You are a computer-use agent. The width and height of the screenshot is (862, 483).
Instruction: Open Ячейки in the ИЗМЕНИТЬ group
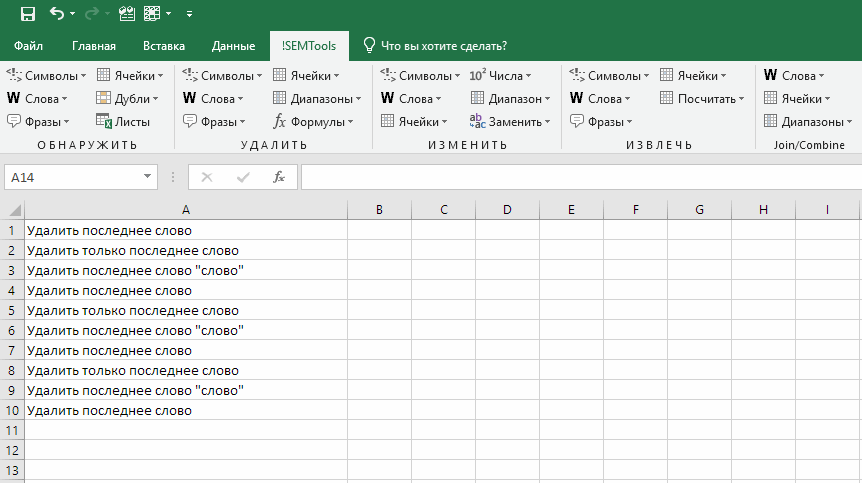[414, 122]
